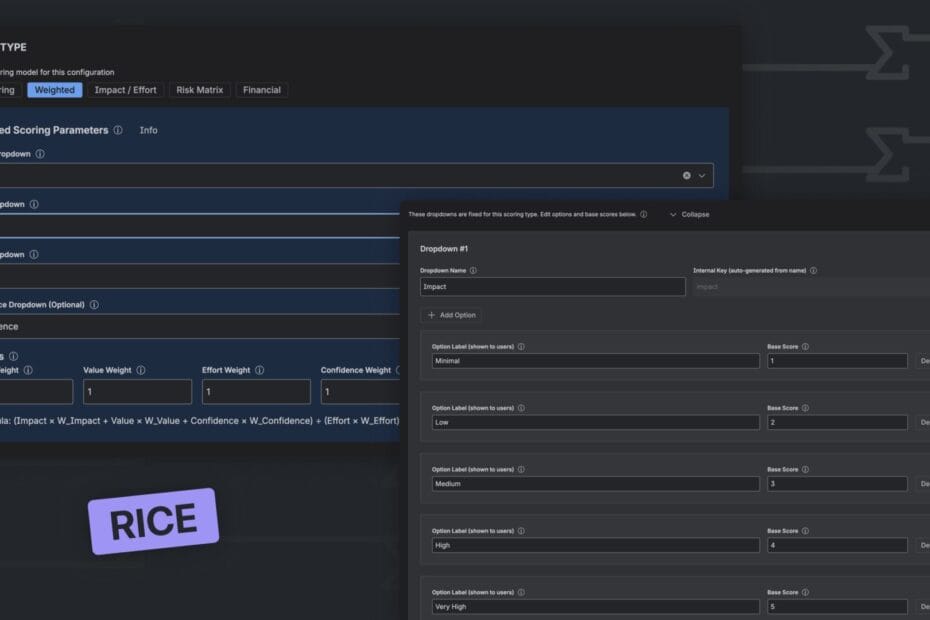
Task: Select the Risk Matrix scoring type
Action: point(200,90)
